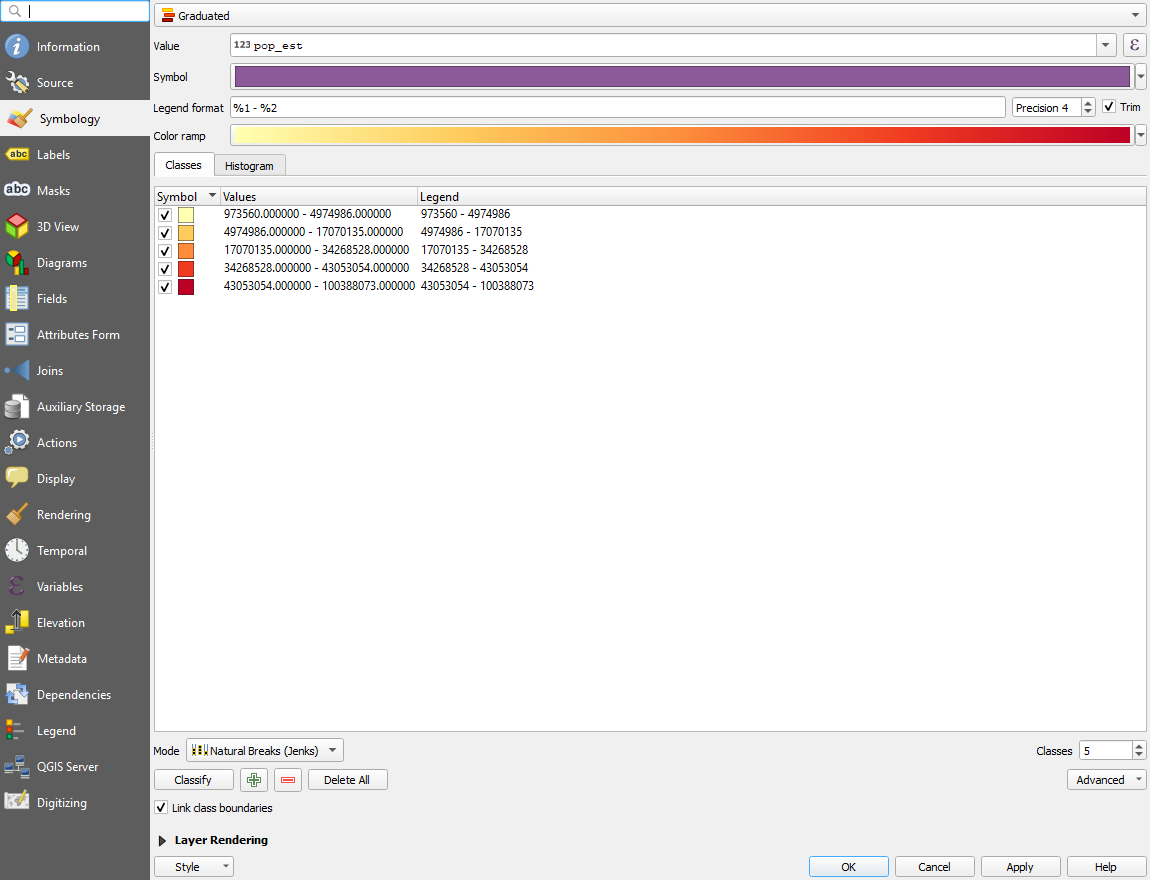This screenshot has height=880, width=1150.
Task: Toggle the Trim checkbox
Action: (x=1109, y=107)
